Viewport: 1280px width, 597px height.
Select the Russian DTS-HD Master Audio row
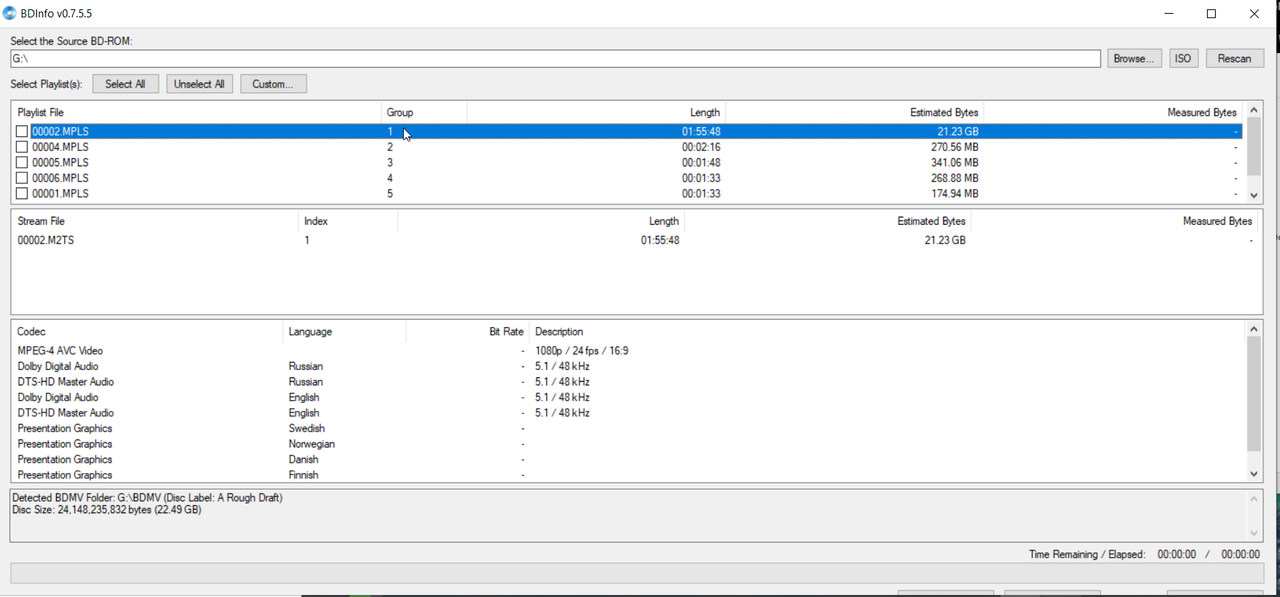[629, 382]
